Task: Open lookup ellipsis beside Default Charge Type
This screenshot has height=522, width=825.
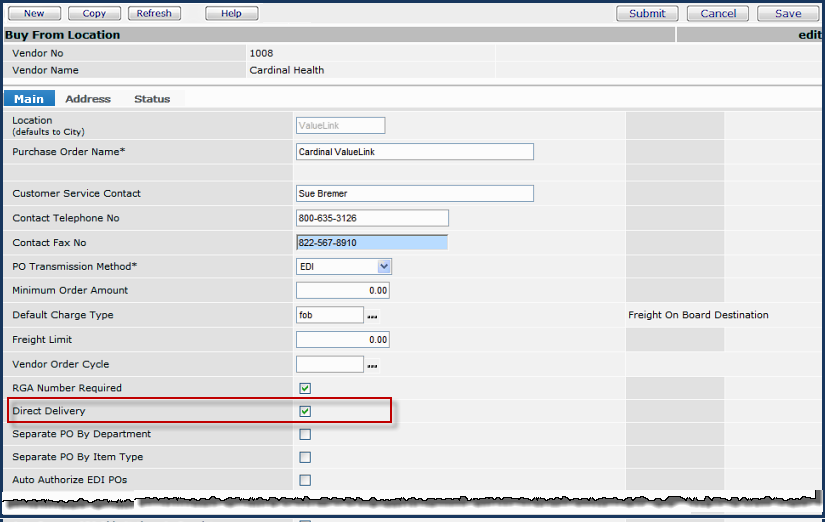Action: (373, 316)
